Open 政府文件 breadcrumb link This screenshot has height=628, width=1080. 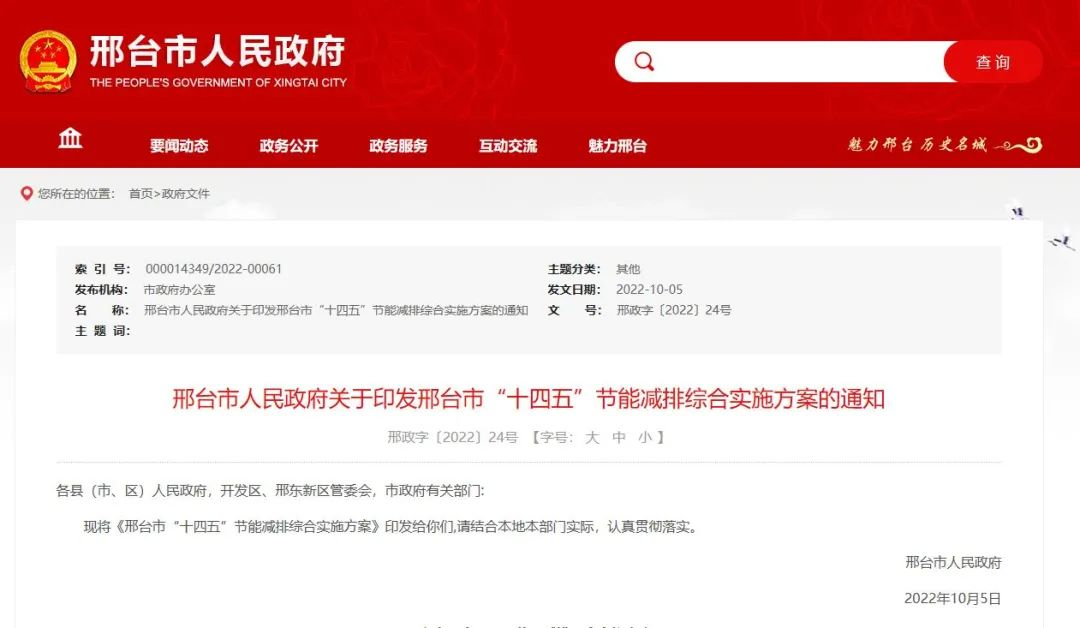tap(186, 194)
